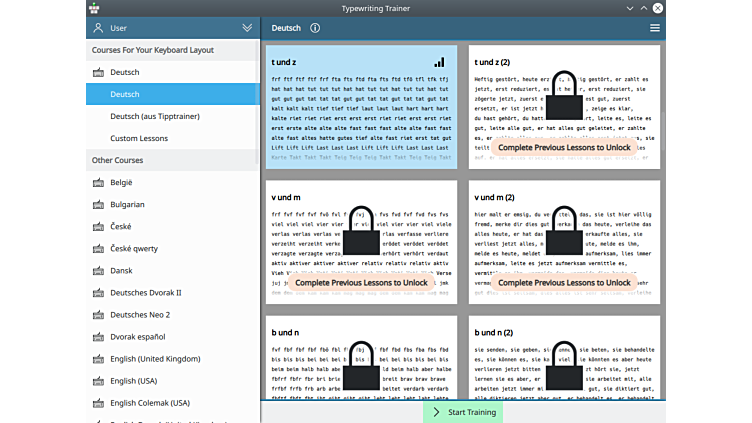Click the user avatar icon
This screenshot has width=752, height=423.
coord(98,28)
